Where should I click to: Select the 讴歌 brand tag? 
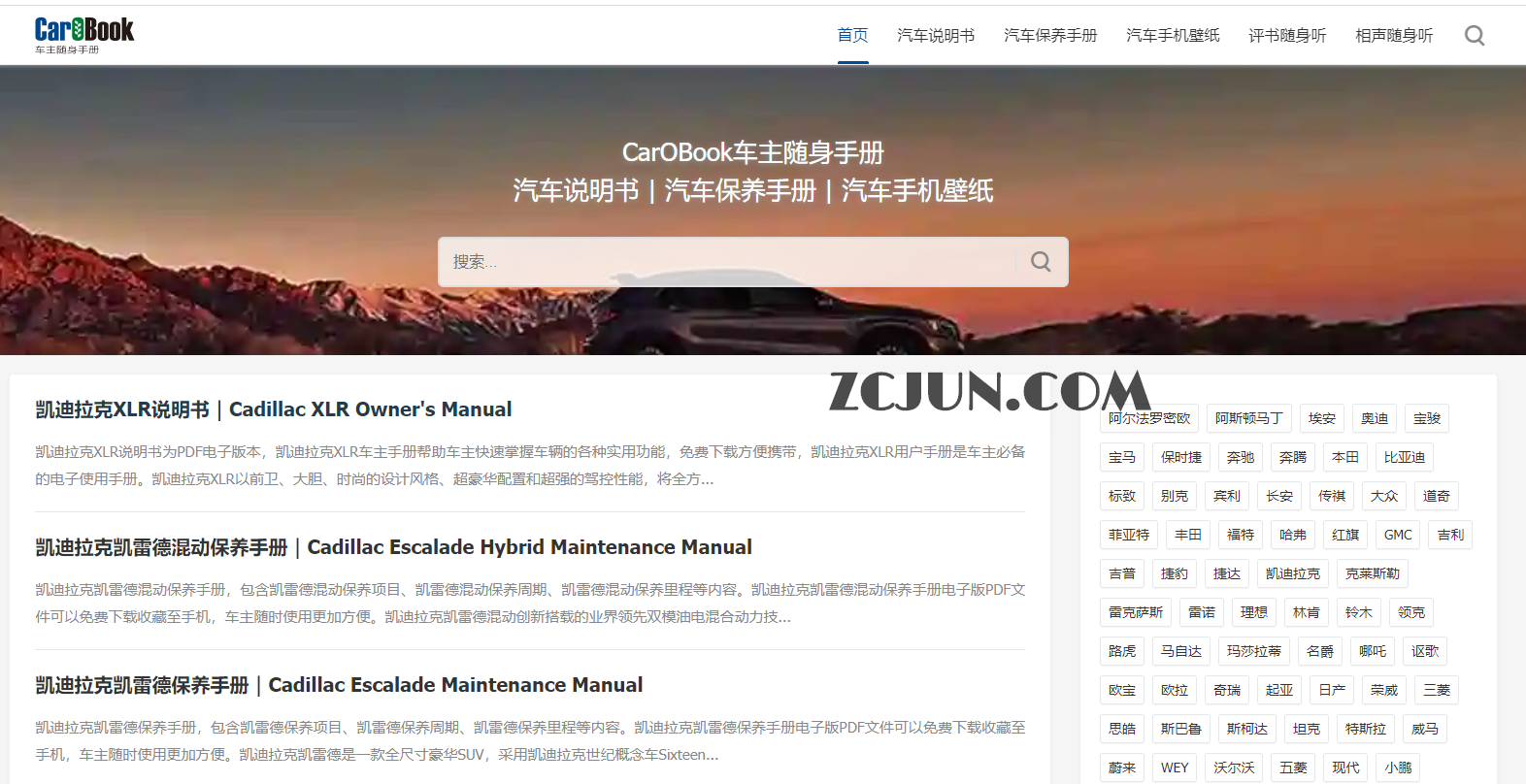point(1425,651)
